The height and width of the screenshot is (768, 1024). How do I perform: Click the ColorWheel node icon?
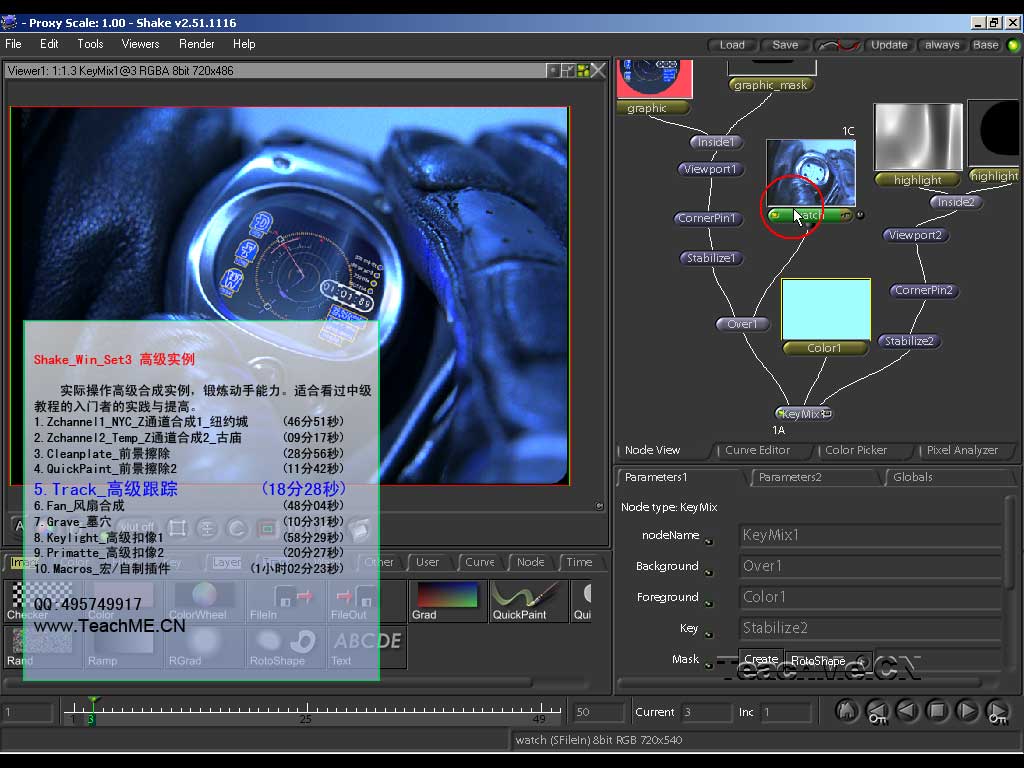pyautogui.click(x=204, y=601)
